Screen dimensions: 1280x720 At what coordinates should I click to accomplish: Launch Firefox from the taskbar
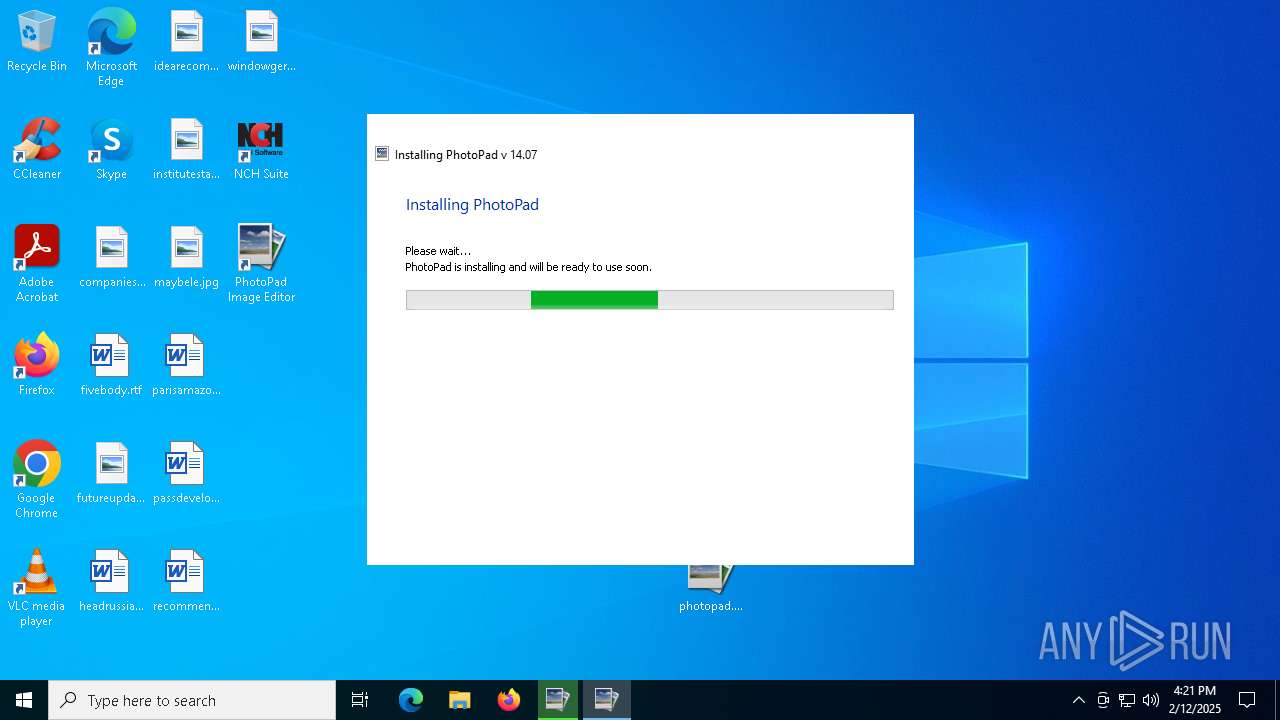pos(509,700)
